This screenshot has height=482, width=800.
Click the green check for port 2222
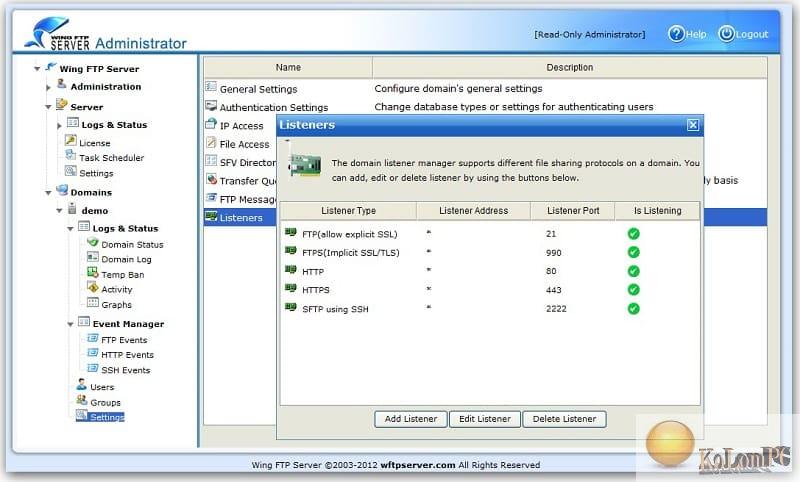[x=634, y=309]
